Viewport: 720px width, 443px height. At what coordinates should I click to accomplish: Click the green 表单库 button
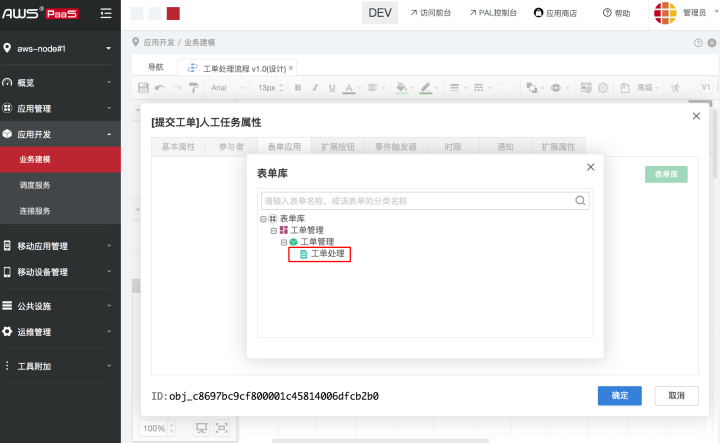pyautogui.click(x=666, y=174)
